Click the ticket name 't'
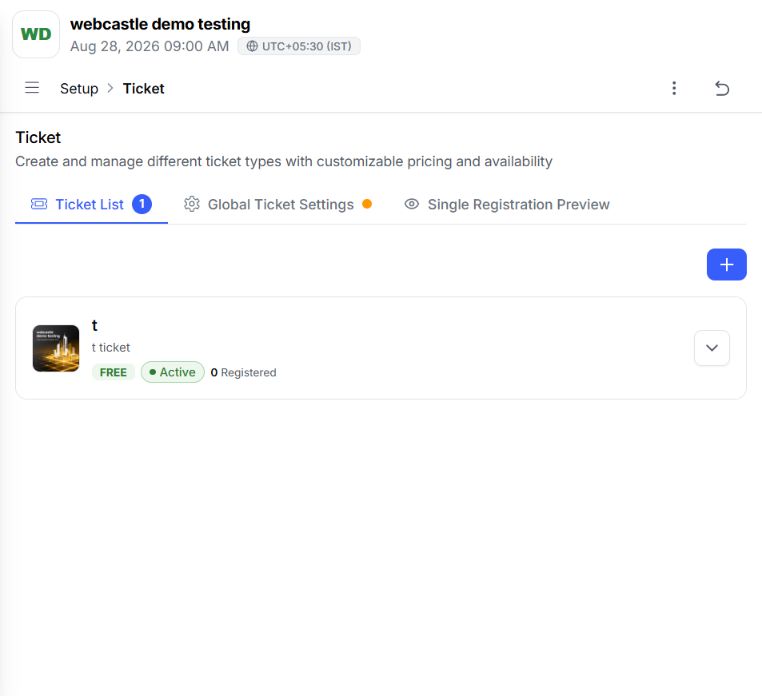The image size is (762, 696). coord(95,325)
